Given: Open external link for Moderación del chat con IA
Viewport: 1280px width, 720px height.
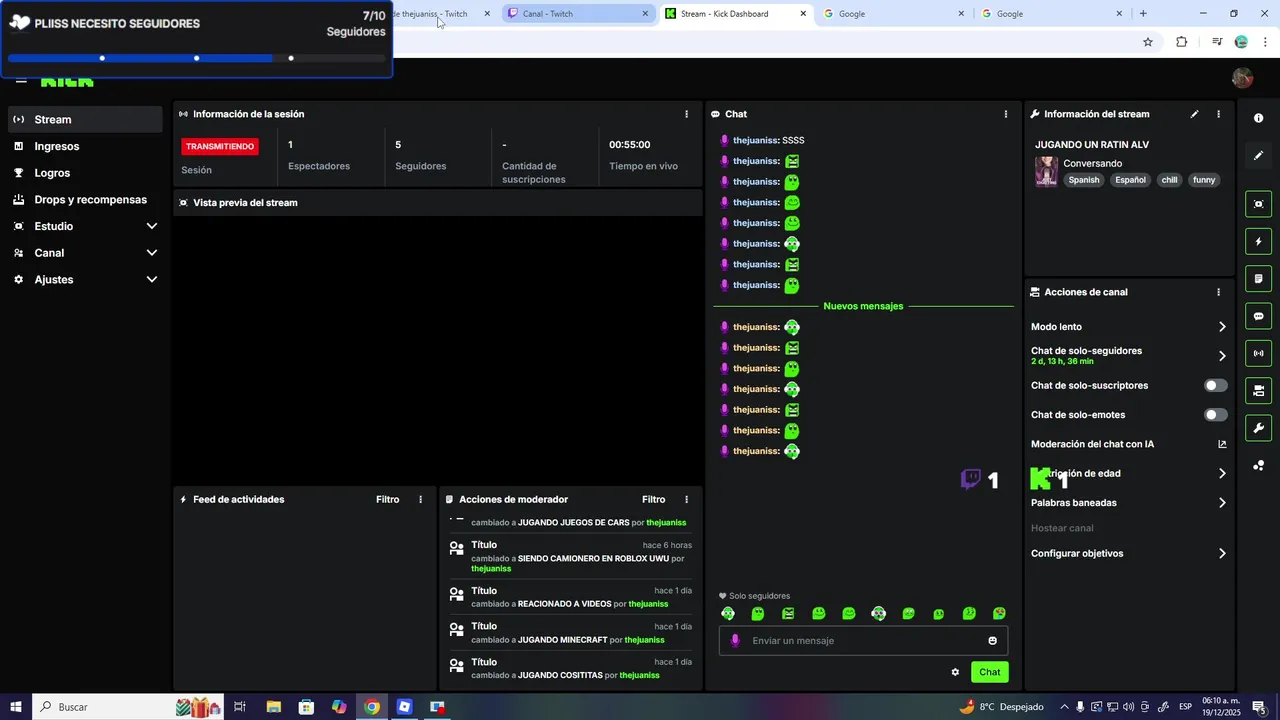Looking at the screenshot, I should click(1222, 444).
